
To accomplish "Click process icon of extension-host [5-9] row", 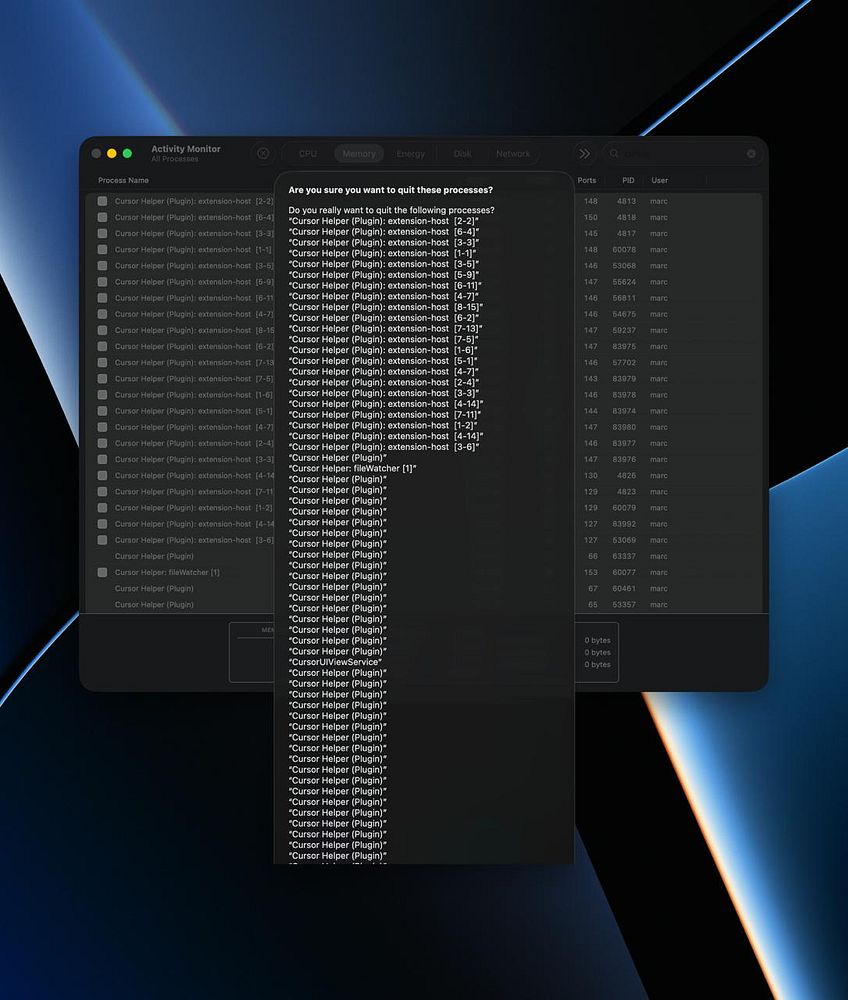I will pyautogui.click(x=102, y=282).
